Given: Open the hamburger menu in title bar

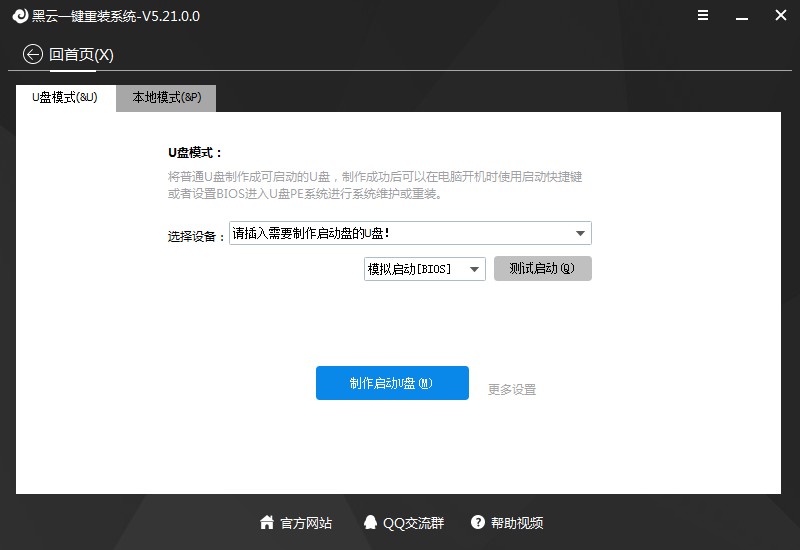Looking at the screenshot, I should pos(703,16).
